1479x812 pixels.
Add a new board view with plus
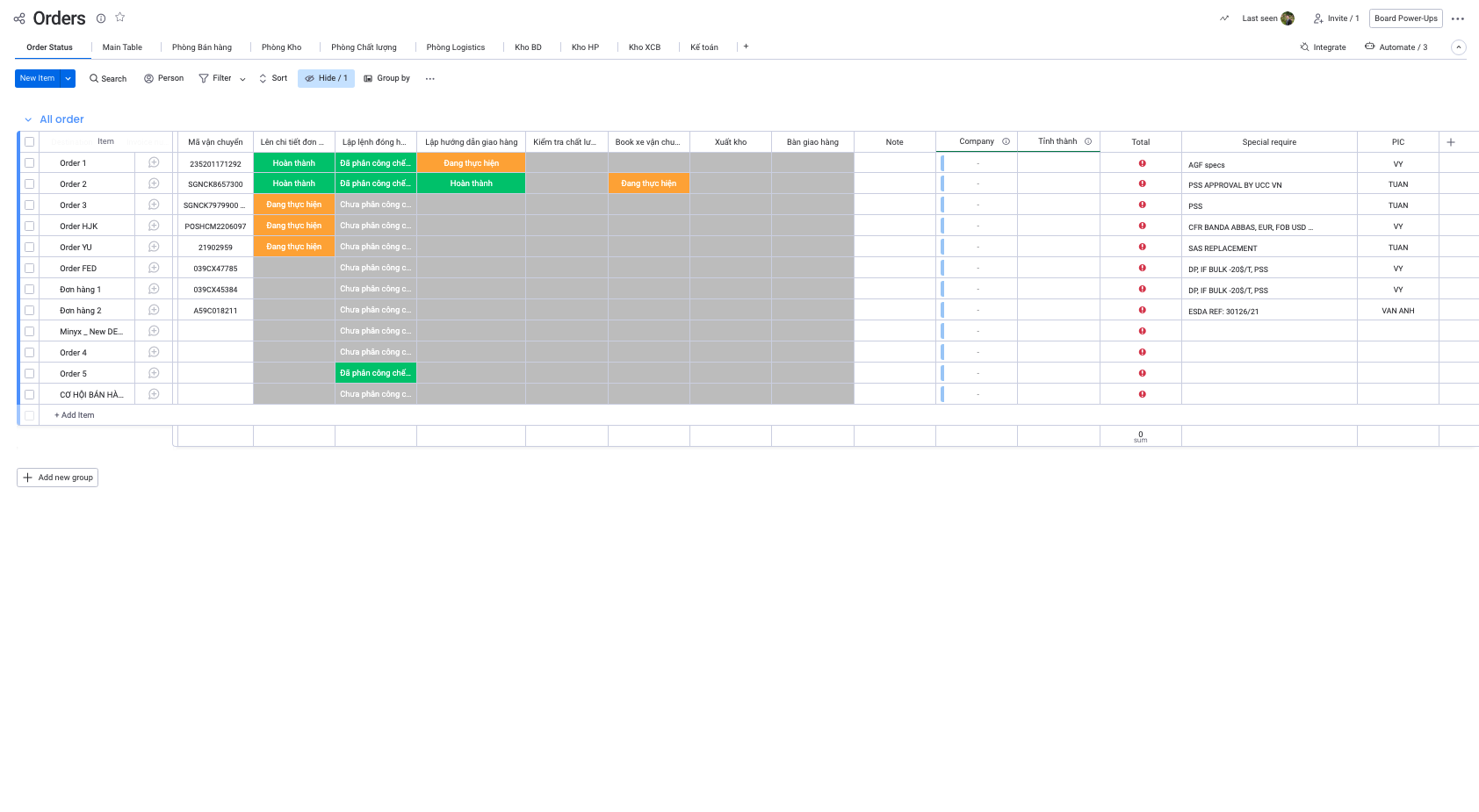click(x=746, y=47)
